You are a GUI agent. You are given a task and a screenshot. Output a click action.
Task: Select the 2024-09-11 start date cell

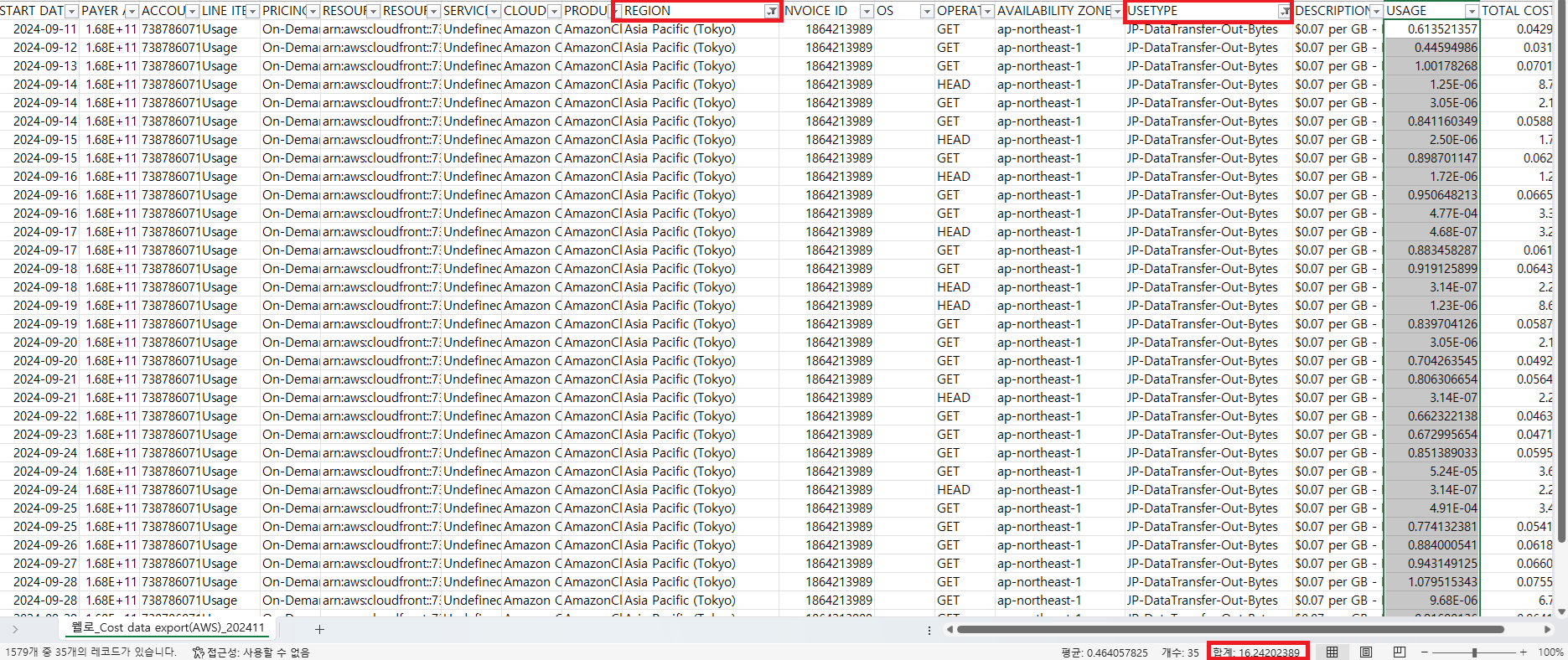click(x=39, y=29)
